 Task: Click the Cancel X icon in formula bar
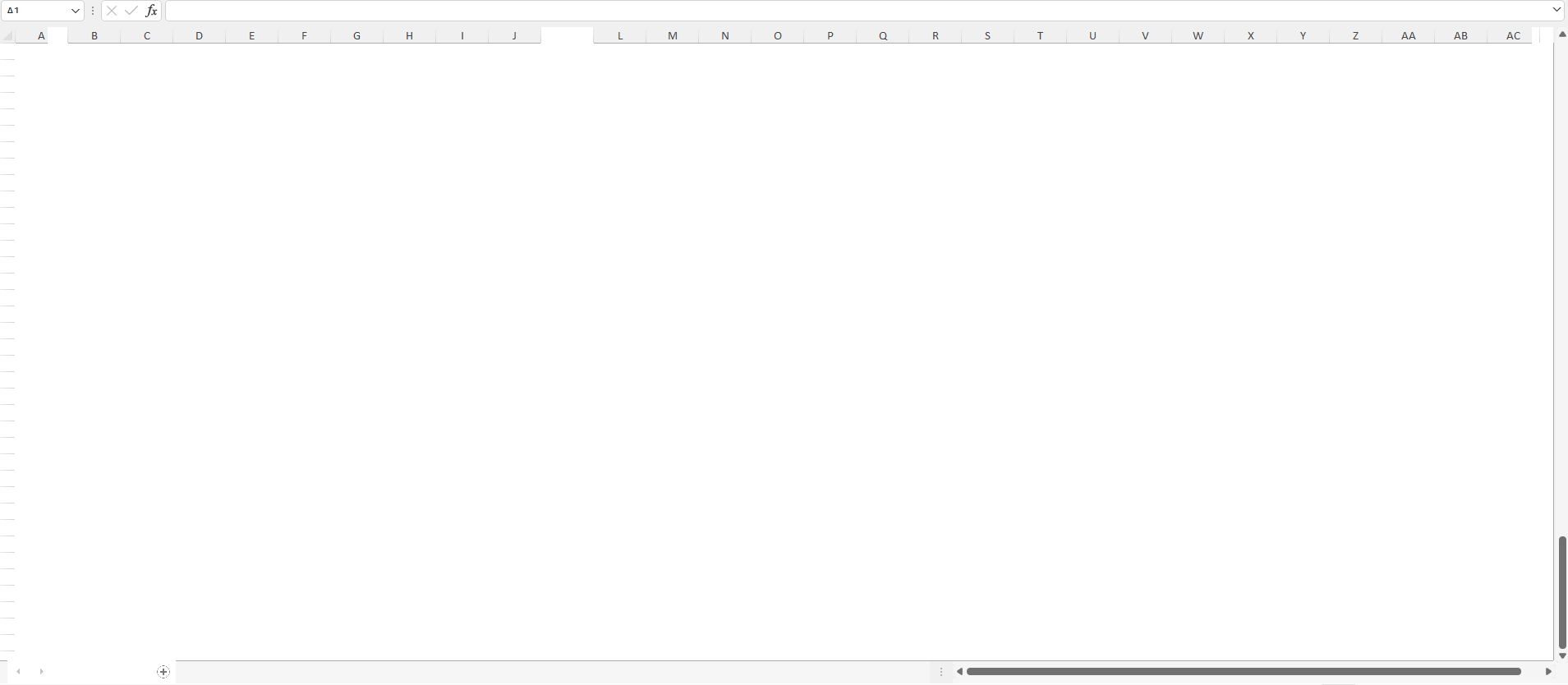[x=112, y=11]
